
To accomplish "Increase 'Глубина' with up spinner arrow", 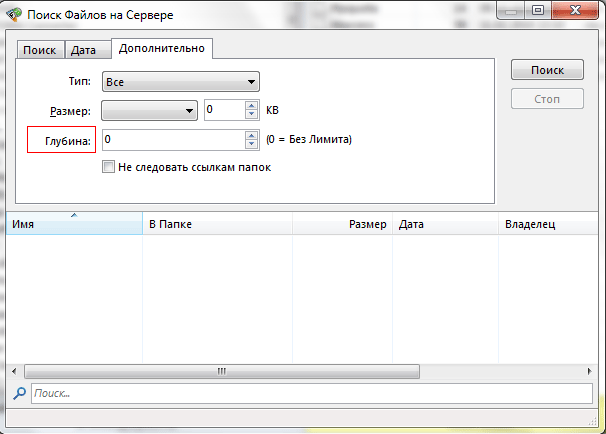I will [x=251, y=136].
